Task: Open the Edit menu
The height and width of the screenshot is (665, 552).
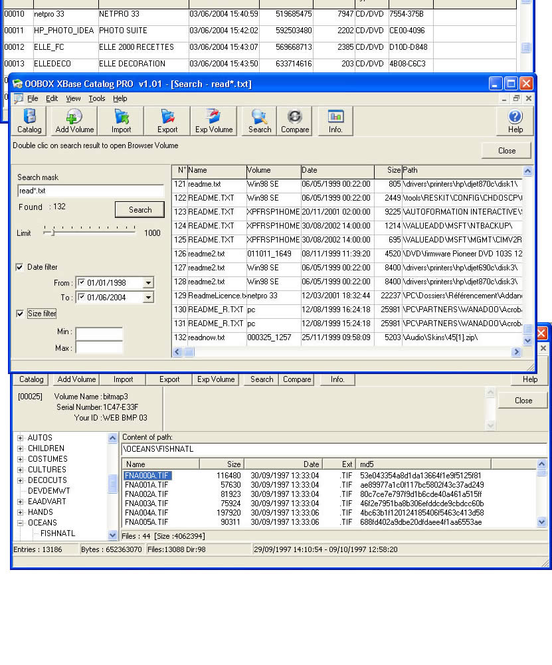Action: pos(52,98)
